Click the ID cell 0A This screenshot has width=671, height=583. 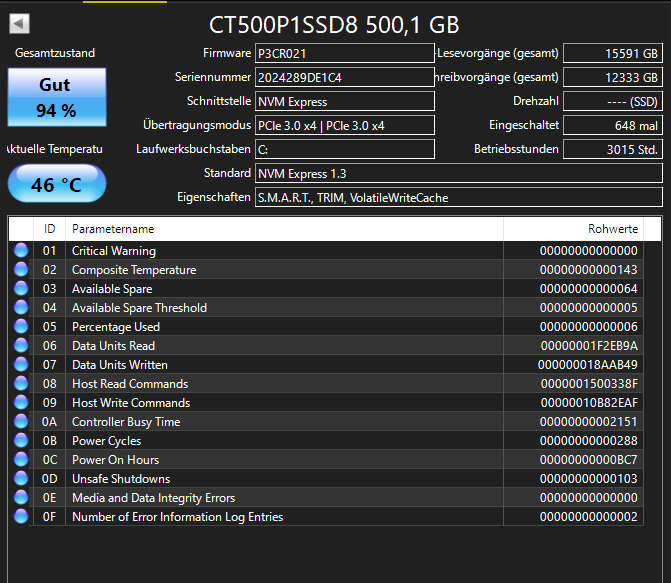pyautogui.click(x=49, y=422)
